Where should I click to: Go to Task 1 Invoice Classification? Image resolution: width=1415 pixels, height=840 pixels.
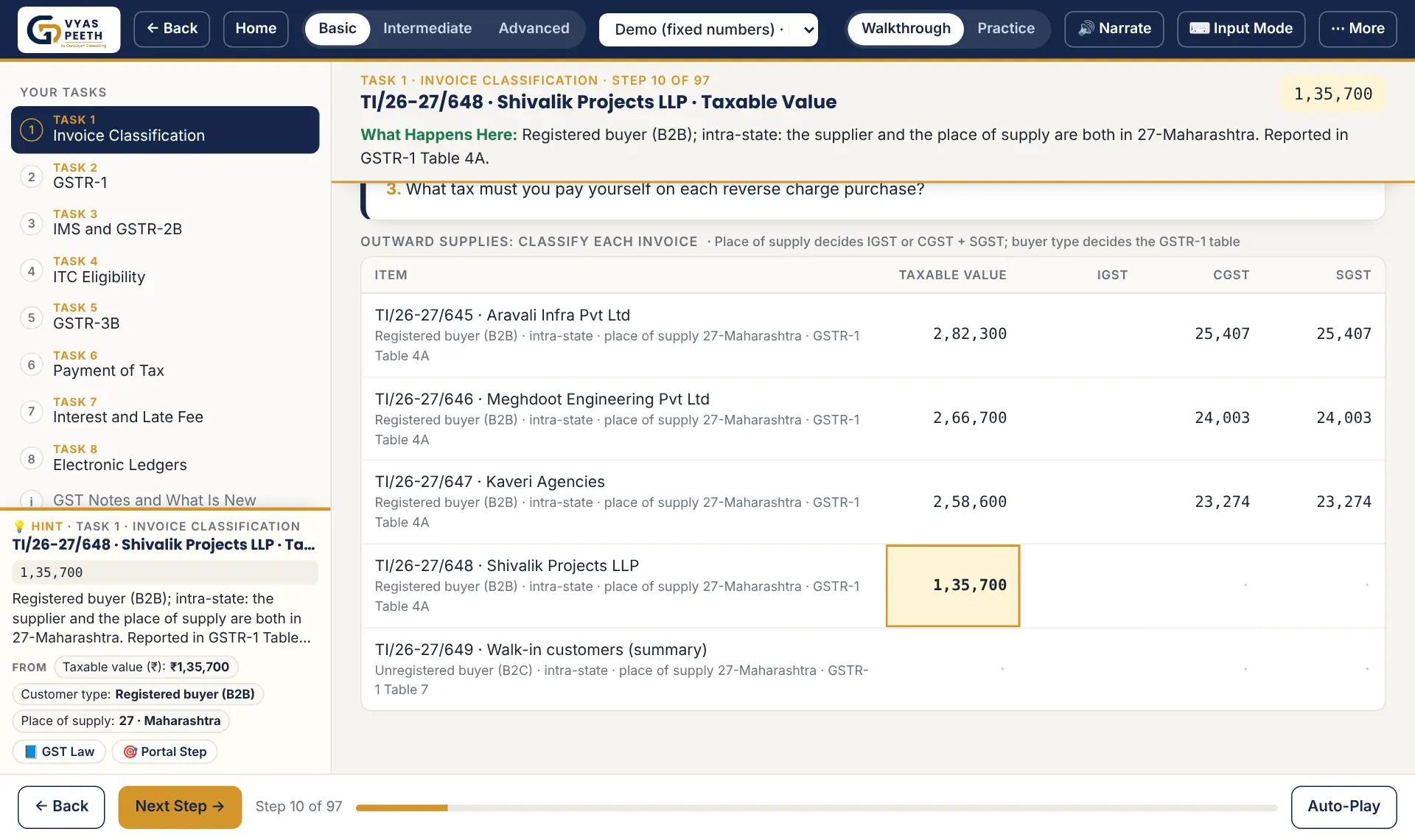coord(165,130)
